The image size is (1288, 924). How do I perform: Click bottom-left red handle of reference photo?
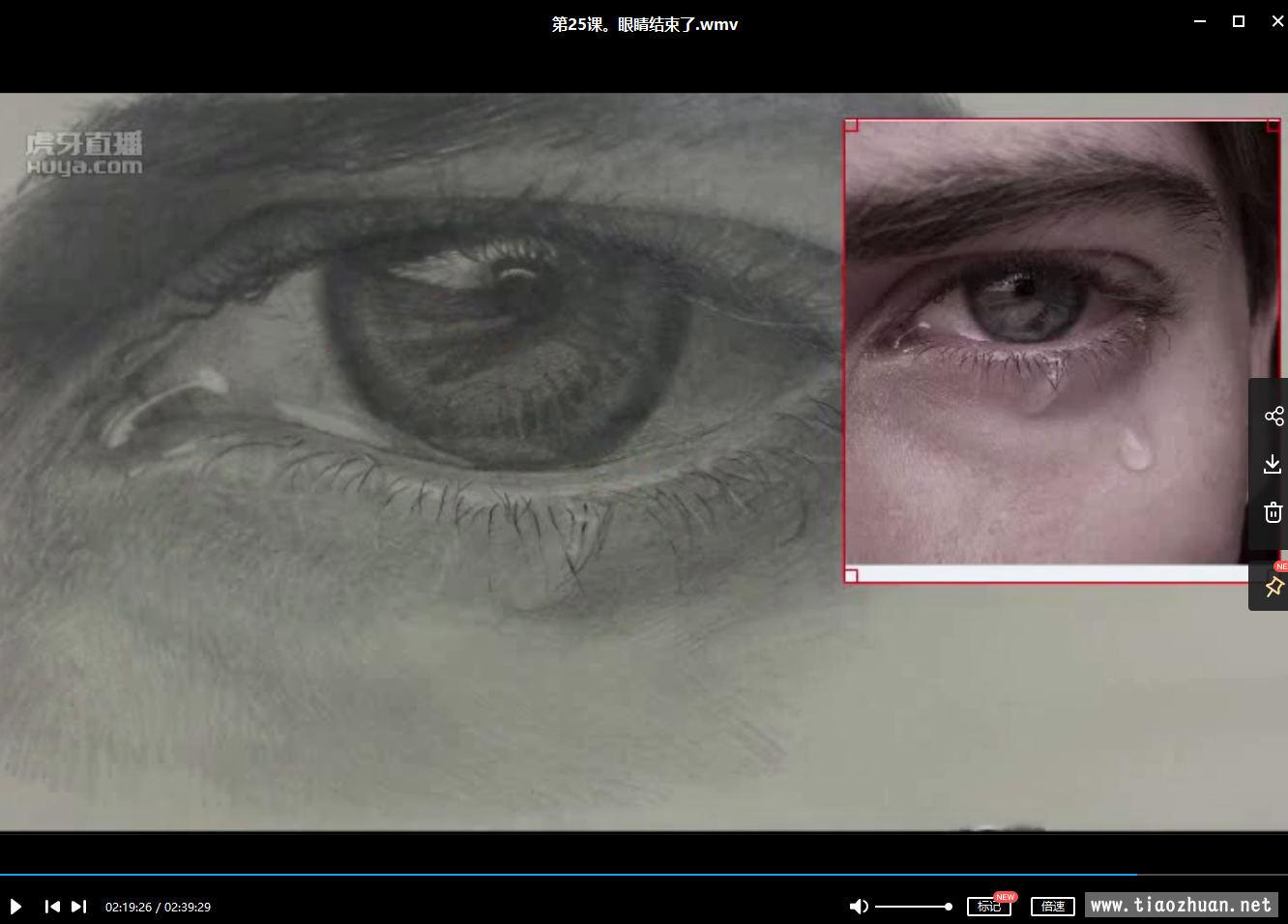(851, 576)
